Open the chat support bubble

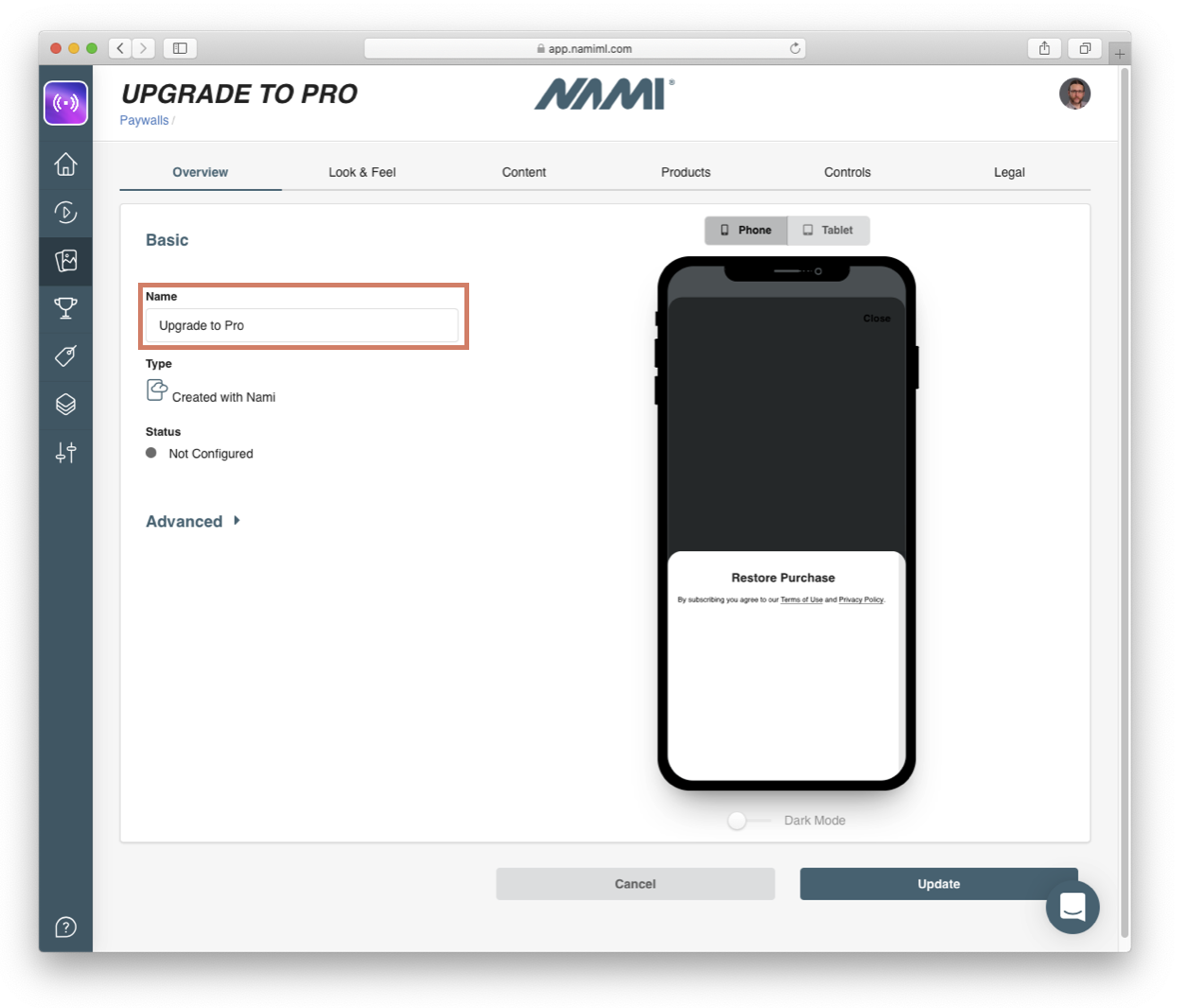1073,907
